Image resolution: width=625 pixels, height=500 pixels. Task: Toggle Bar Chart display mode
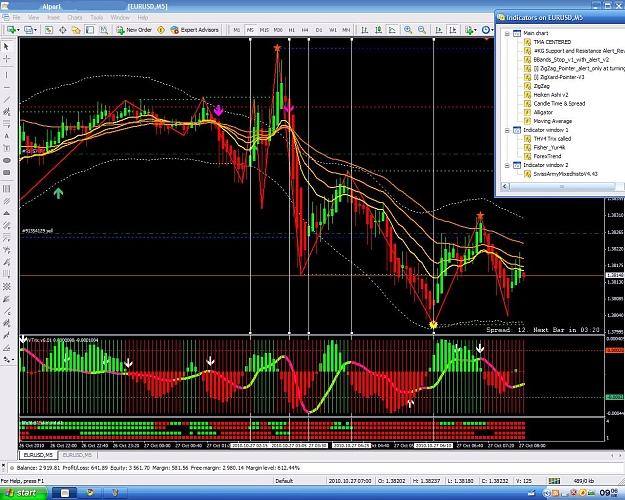[x=365, y=30]
